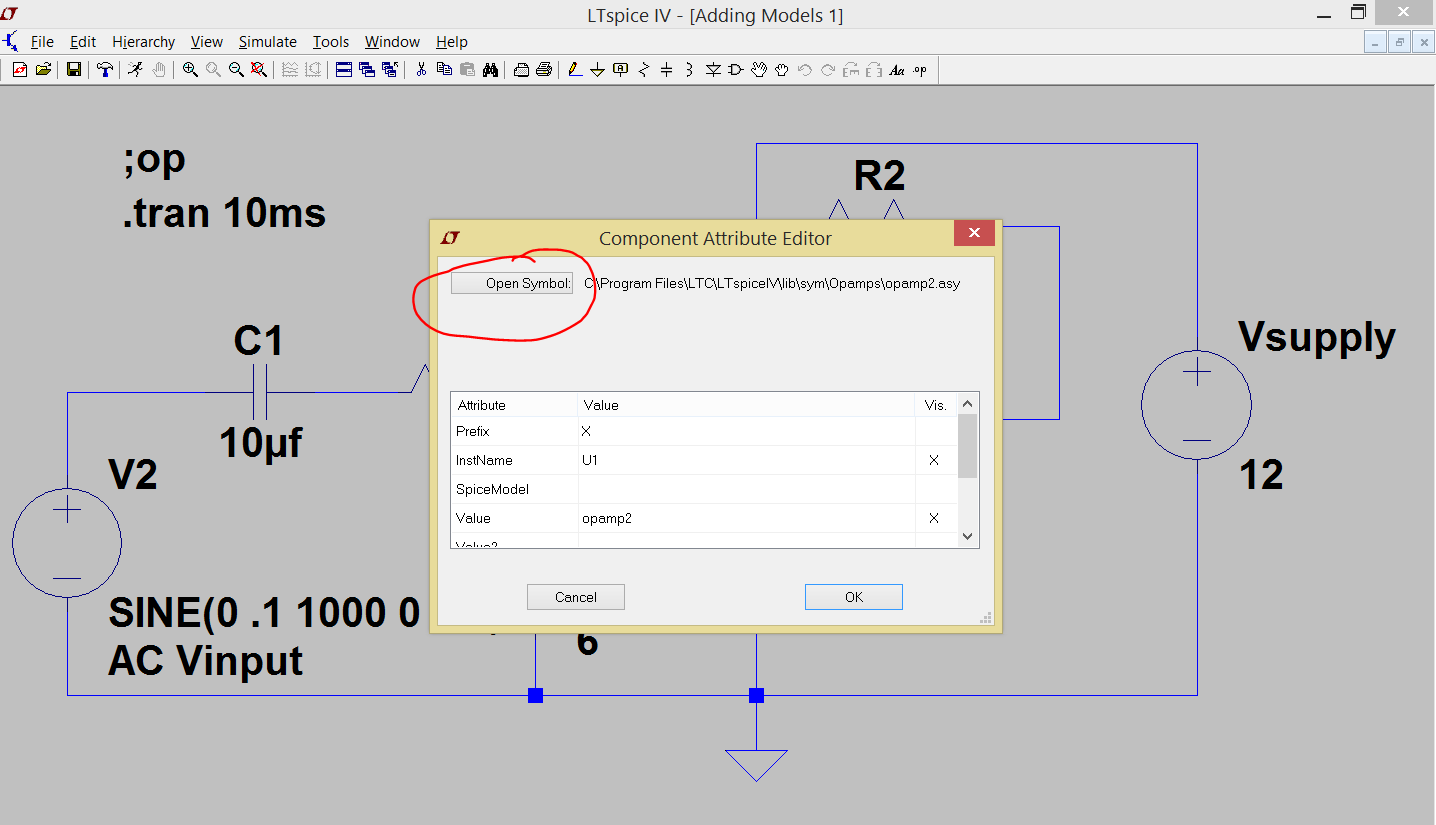The width and height of the screenshot is (1436, 825).
Task: Edit the Value field 'opamp2'
Action: (x=747, y=518)
